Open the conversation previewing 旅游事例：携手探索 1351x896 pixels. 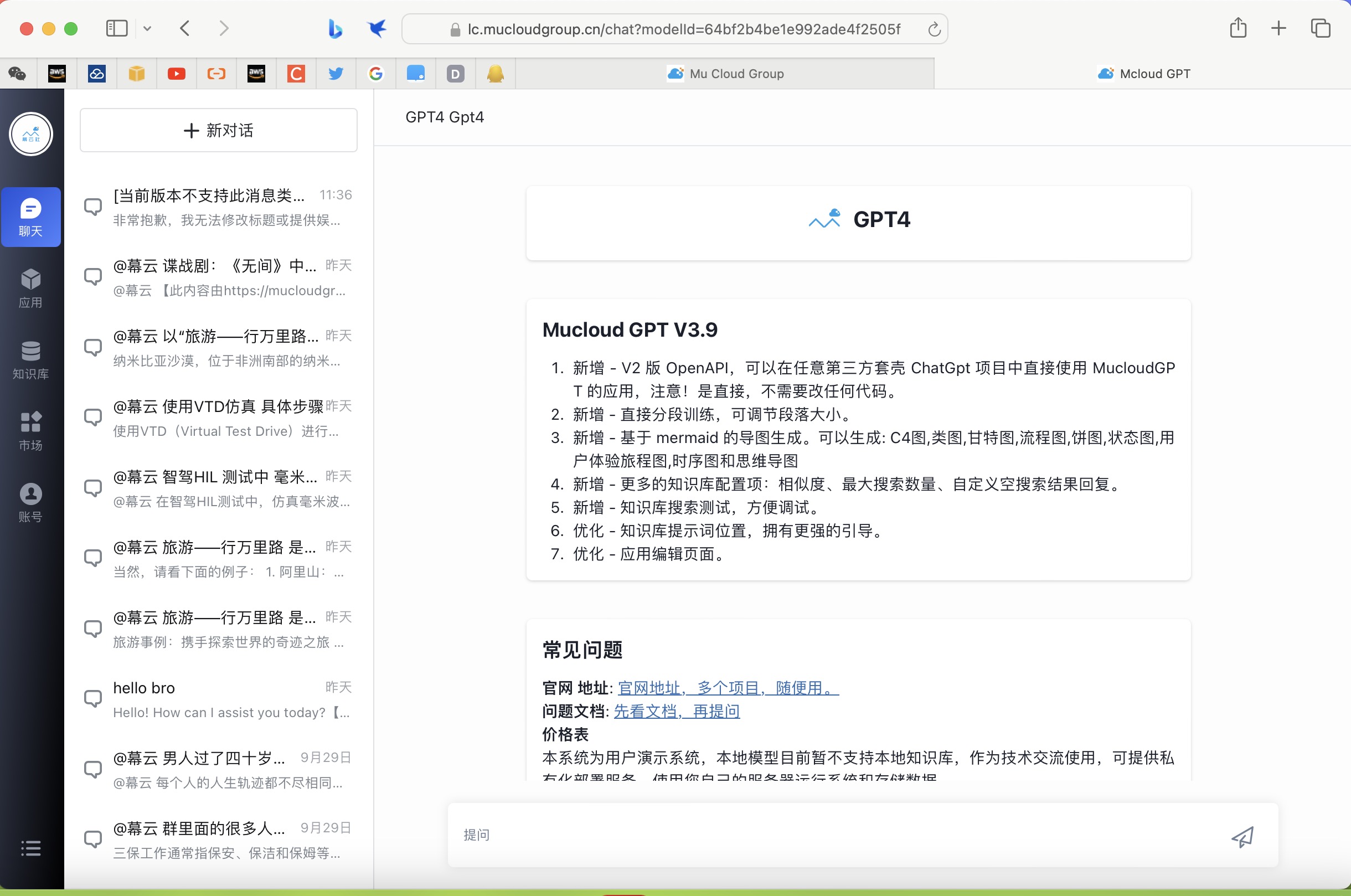pyautogui.click(x=219, y=629)
